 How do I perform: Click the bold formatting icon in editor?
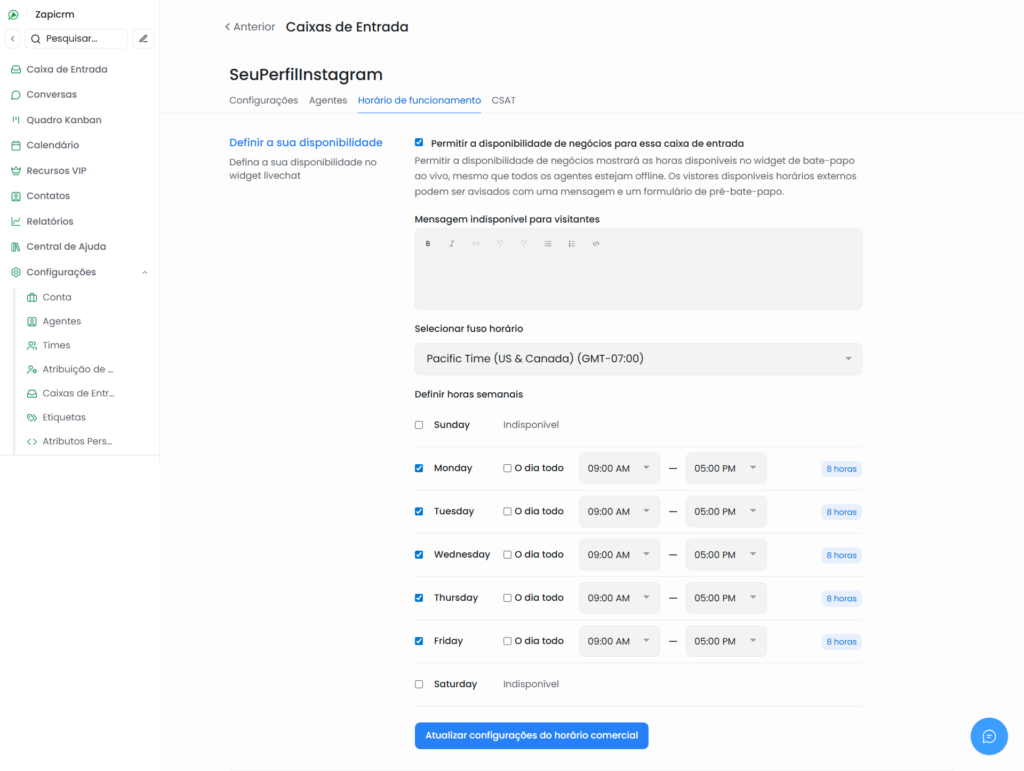point(428,244)
